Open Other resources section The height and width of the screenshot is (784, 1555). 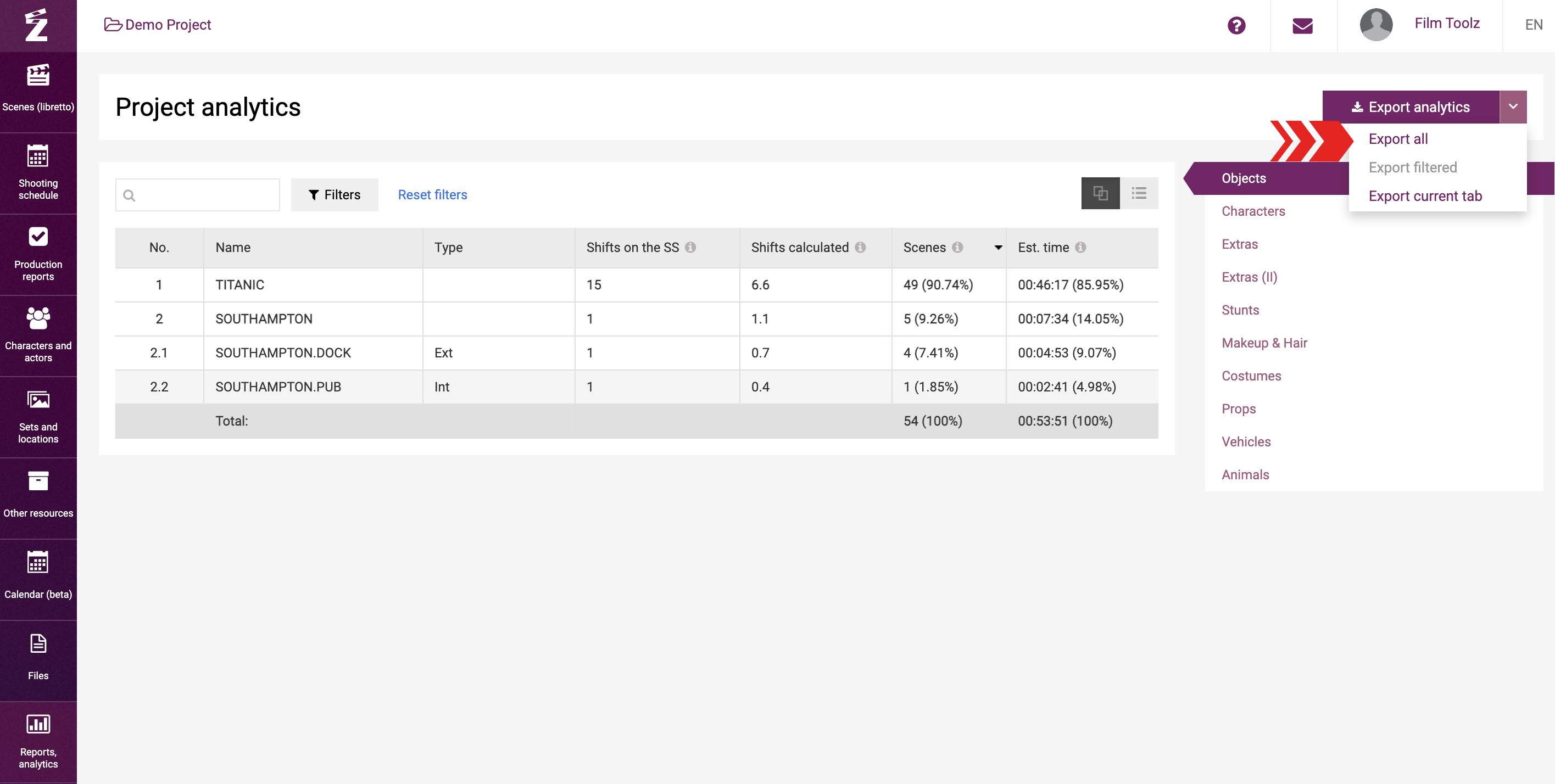tap(38, 499)
